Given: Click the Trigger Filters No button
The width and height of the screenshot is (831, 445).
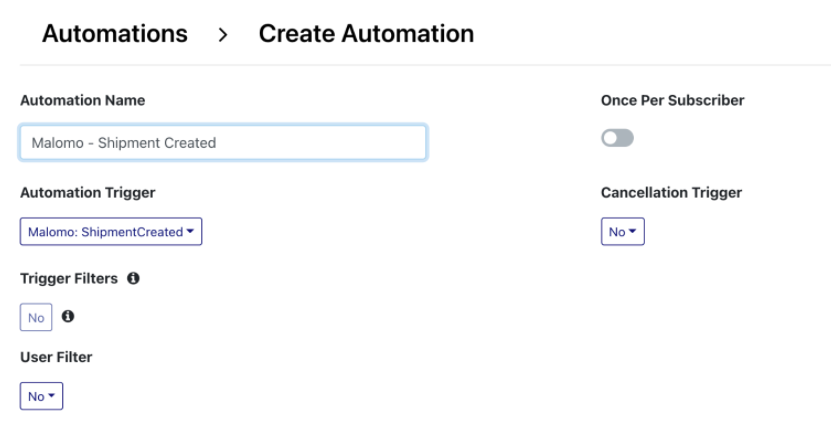Looking at the screenshot, I should click(x=36, y=317).
